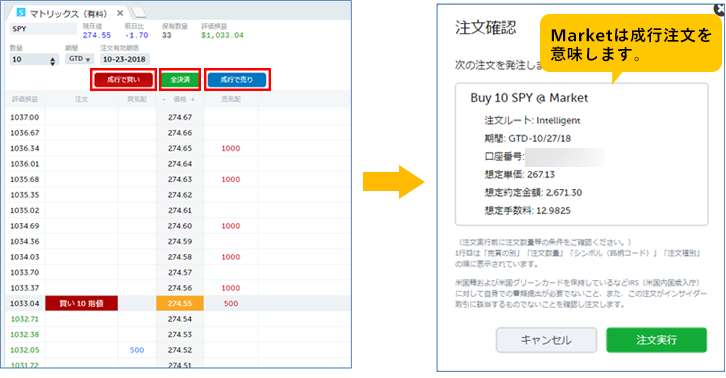Click the expiry date field 10-23-2018
This screenshot has width=726, height=378.
point(125,59)
